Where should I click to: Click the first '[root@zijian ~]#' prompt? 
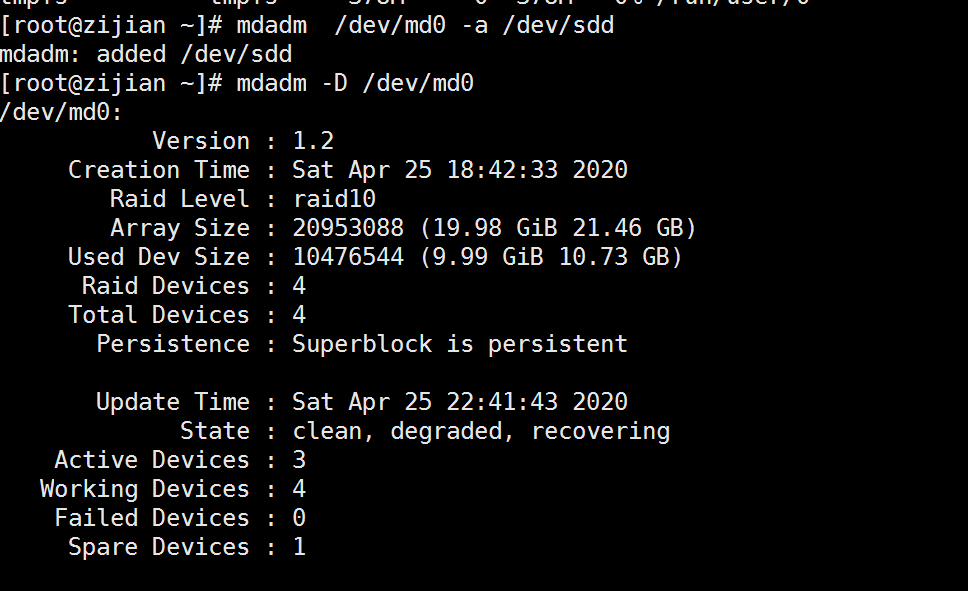click(x=110, y=25)
